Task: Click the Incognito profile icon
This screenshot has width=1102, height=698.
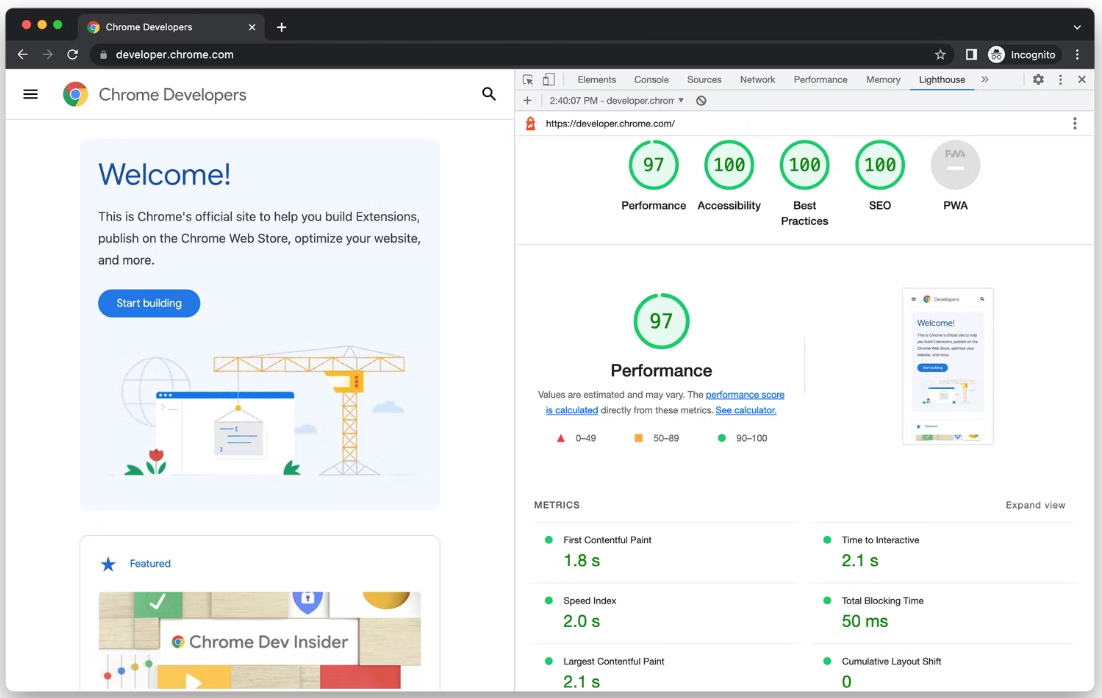Action: coord(995,54)
